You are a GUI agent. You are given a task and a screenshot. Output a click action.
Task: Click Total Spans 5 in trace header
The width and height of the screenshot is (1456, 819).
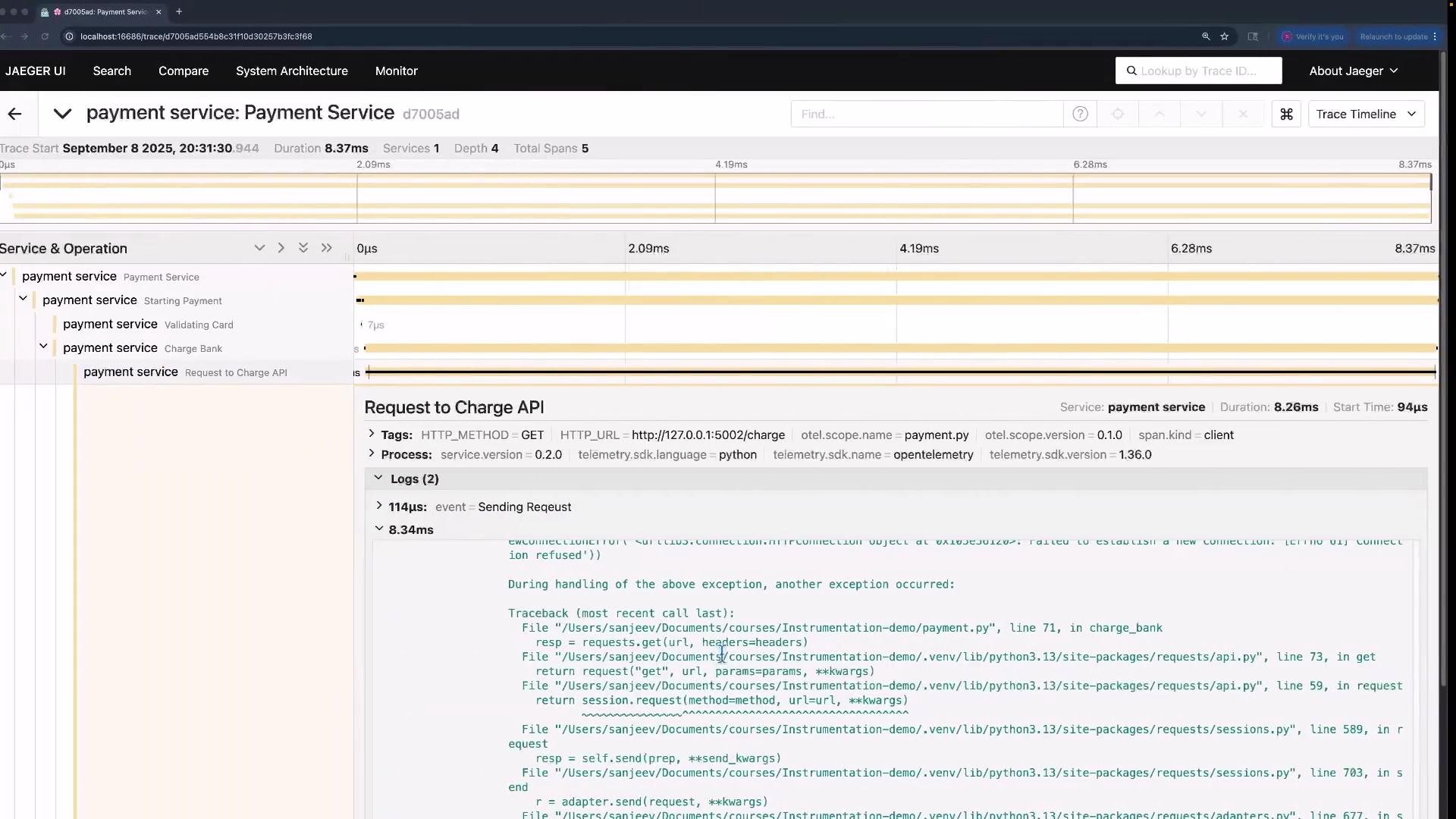pos(551,148)
